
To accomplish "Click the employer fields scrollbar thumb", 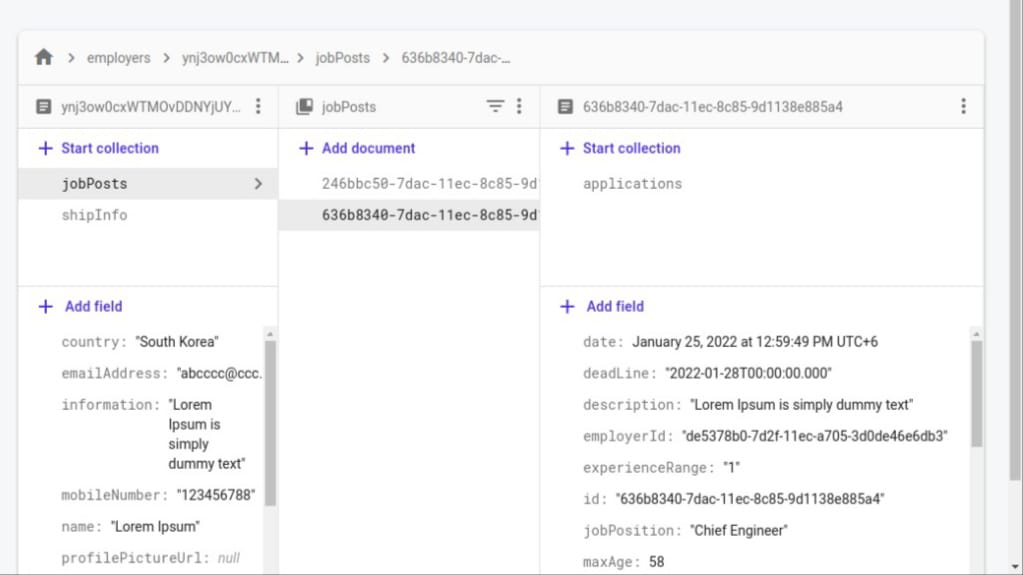I will pyautogui.click(x=270, y=423).
